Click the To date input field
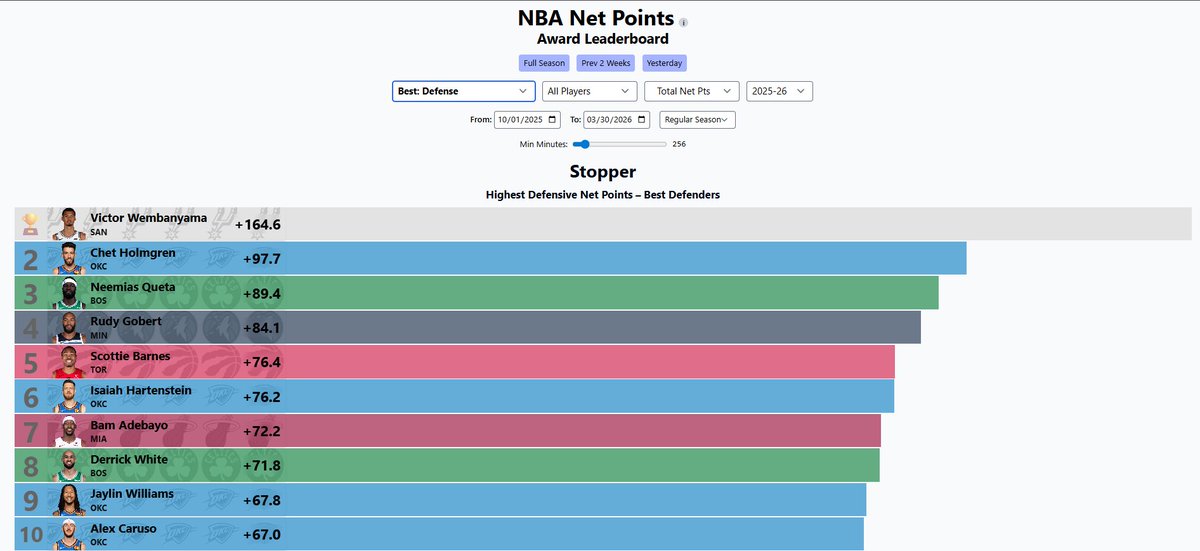Image resolution: width=1200 pixels, height=551 pixels. pyautogui.click(x=616, y=120)
